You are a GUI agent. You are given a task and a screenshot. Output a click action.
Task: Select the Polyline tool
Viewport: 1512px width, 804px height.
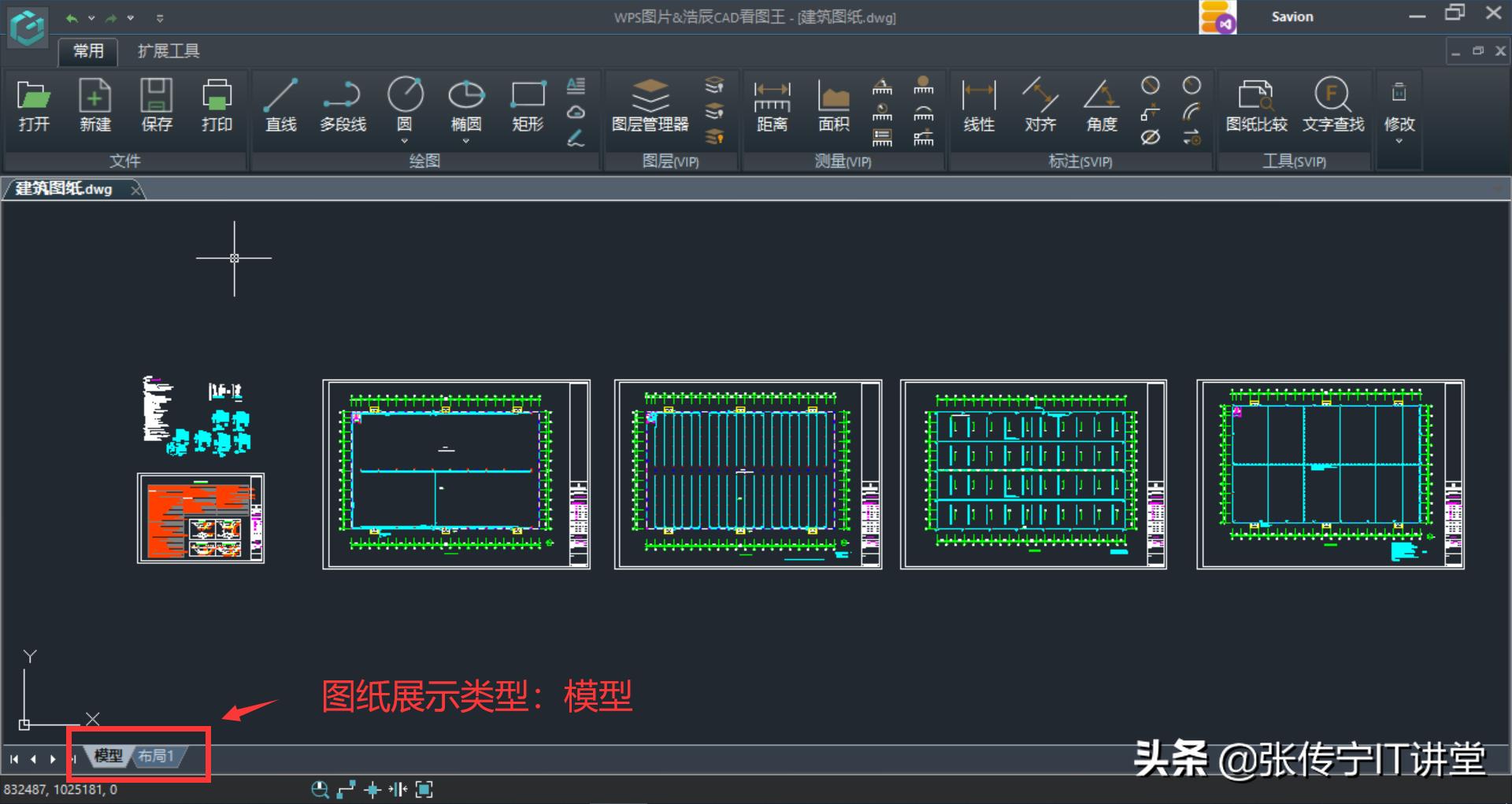point(343,106)
